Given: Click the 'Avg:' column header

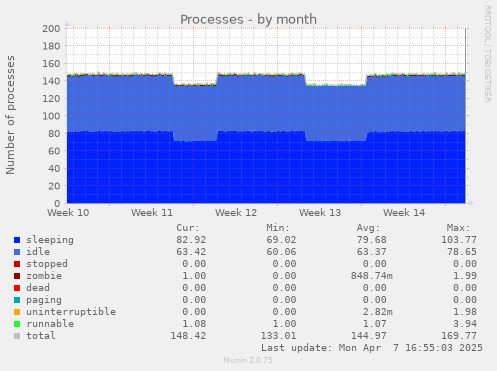Looking at the screenshot, I should pos(368,228).
